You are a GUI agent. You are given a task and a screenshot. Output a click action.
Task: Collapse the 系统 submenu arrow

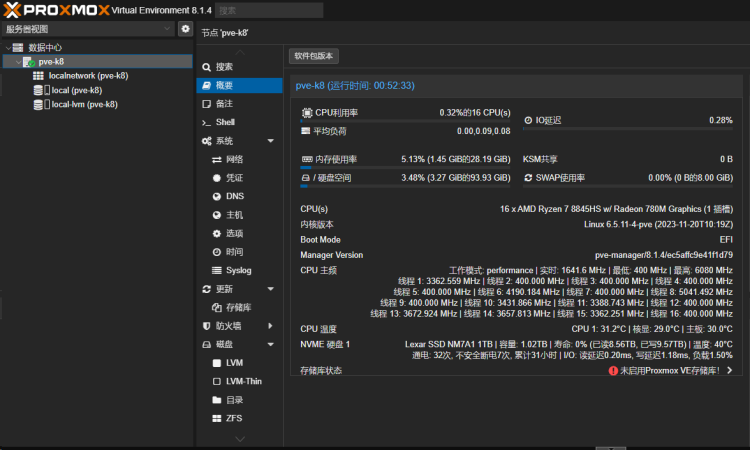click(270, 141)
